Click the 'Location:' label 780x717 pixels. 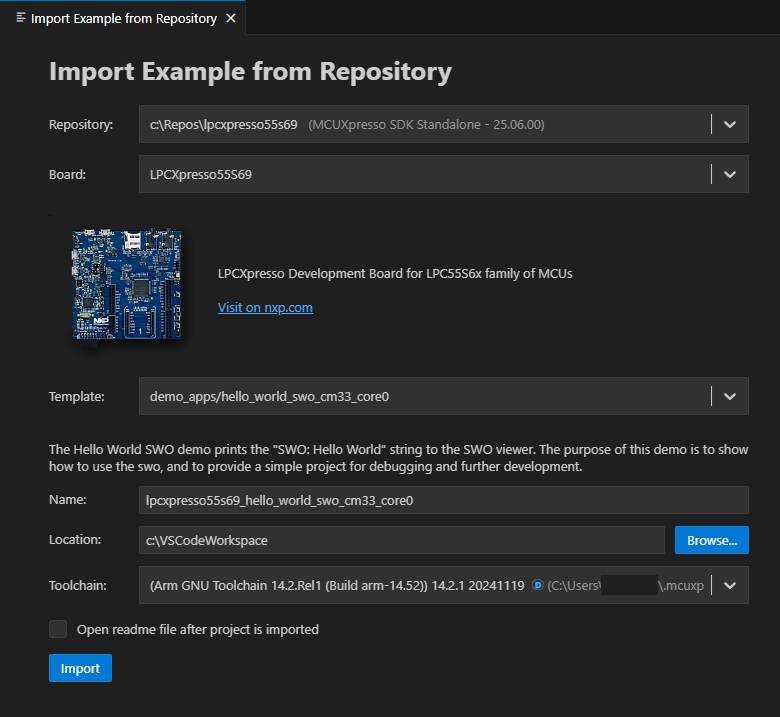point(75,539)
